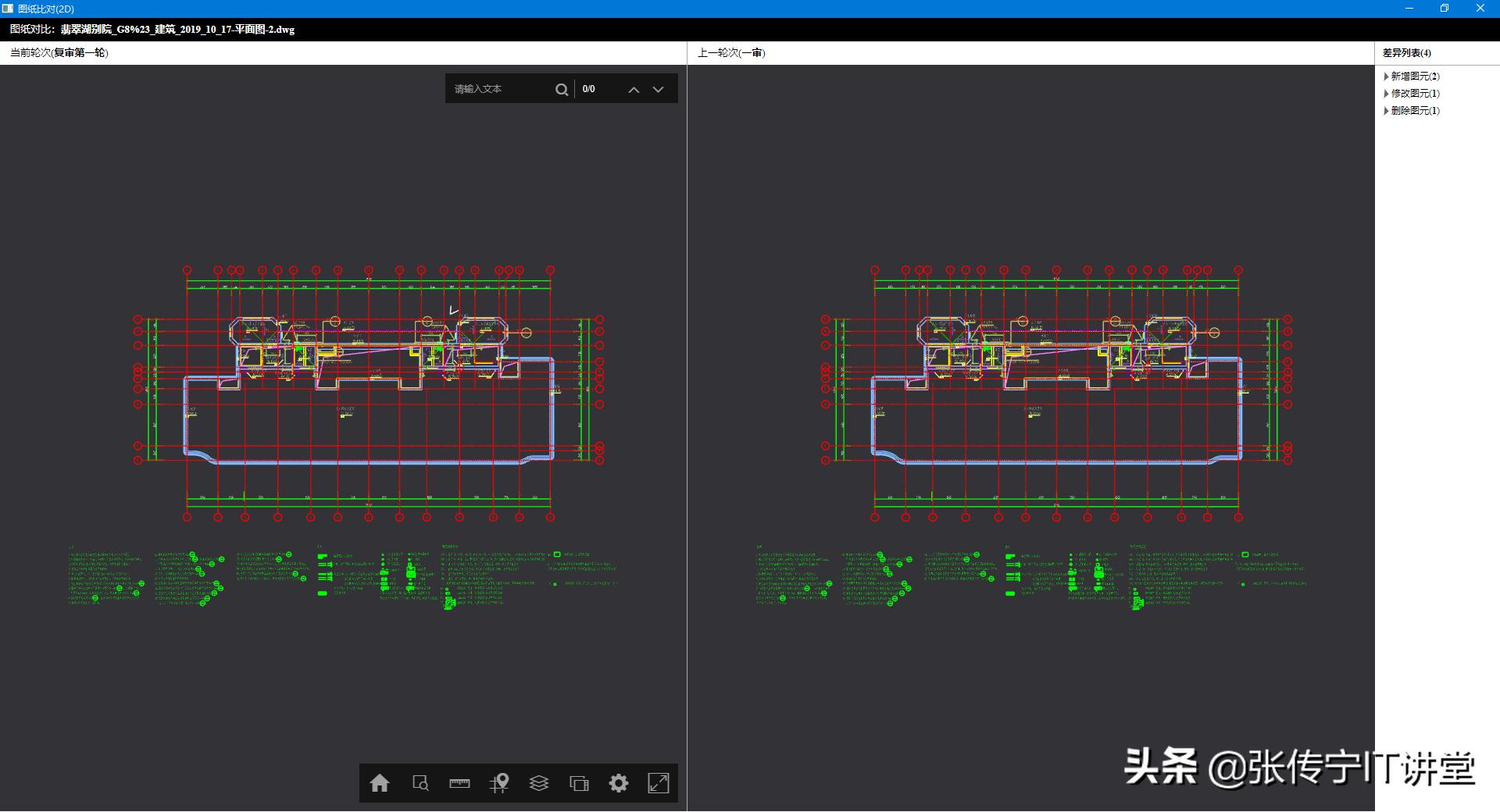Viewport: 1500px width, 812px height.
Task: Click the 差异列表(4) panel header
Action: pos(1405,52)
